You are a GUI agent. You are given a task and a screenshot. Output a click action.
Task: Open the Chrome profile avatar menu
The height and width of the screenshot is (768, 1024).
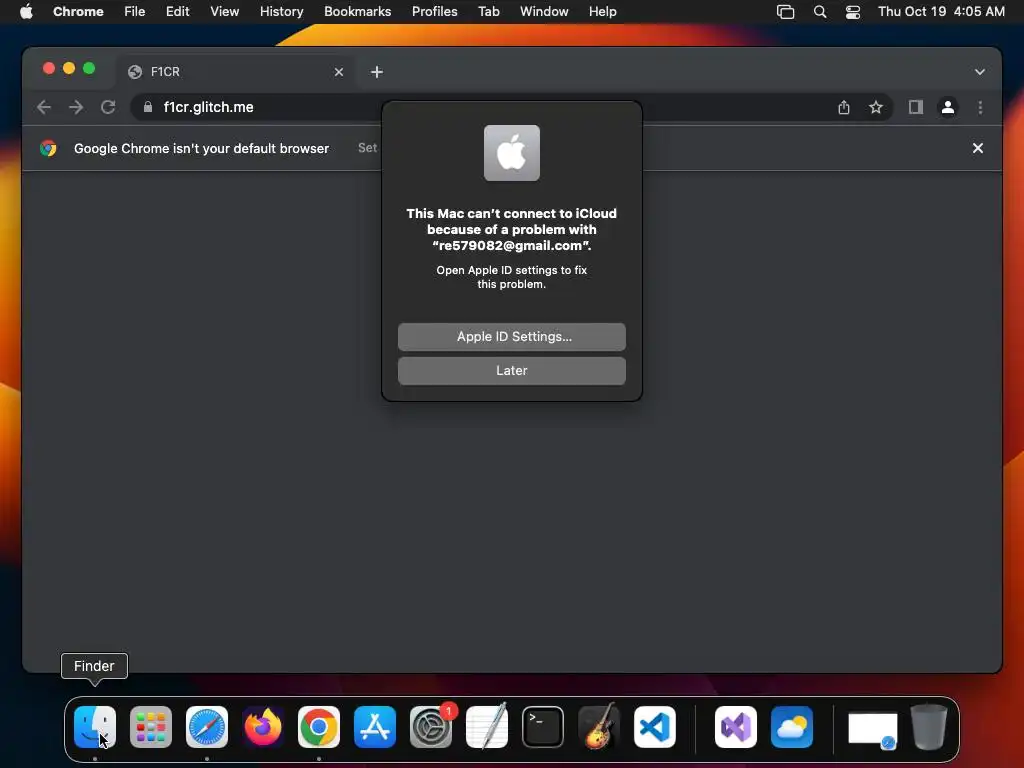point(948,107)
